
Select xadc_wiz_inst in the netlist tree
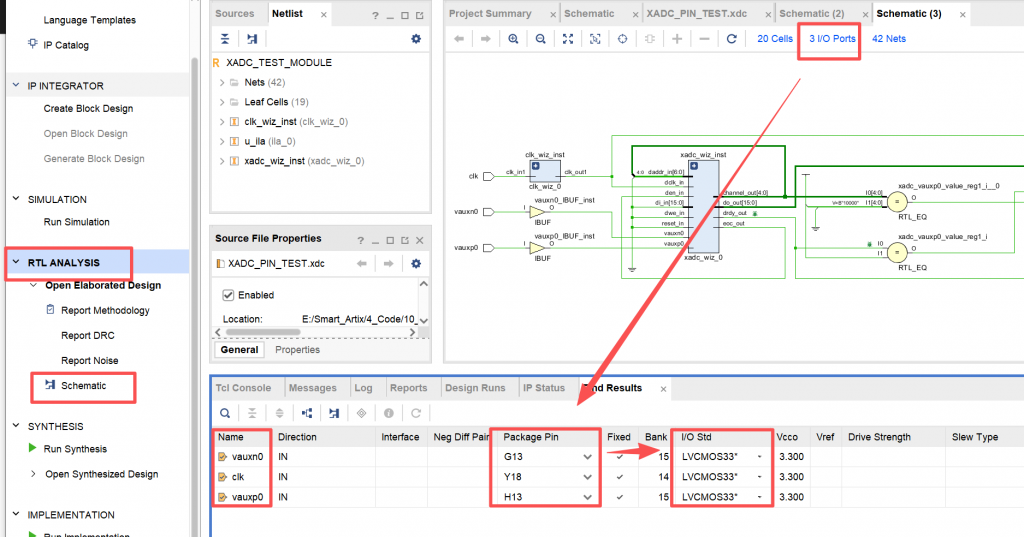point(274,160)
